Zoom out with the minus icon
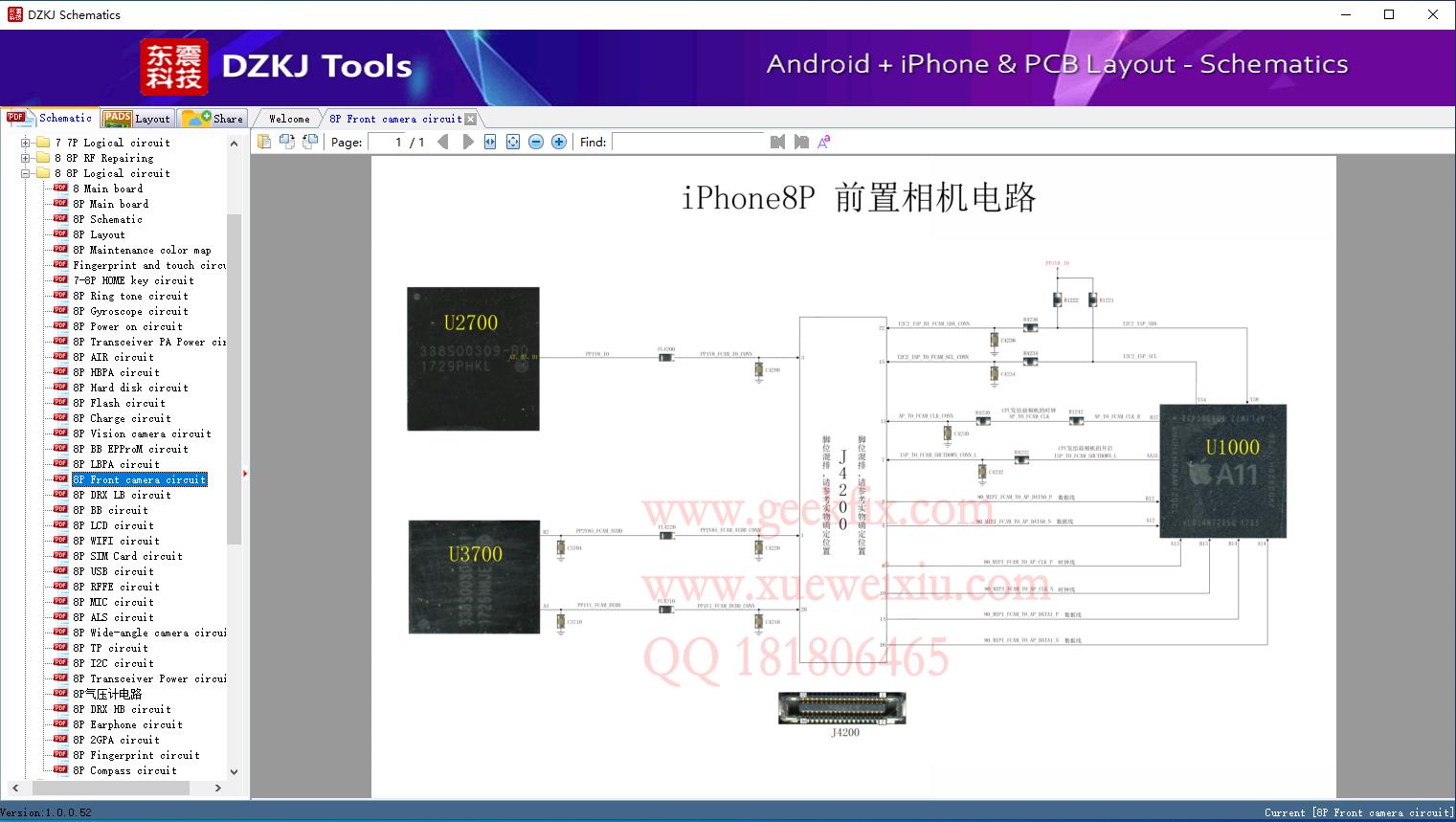The height and width of the screenshot is (822, 1456). 536,142
